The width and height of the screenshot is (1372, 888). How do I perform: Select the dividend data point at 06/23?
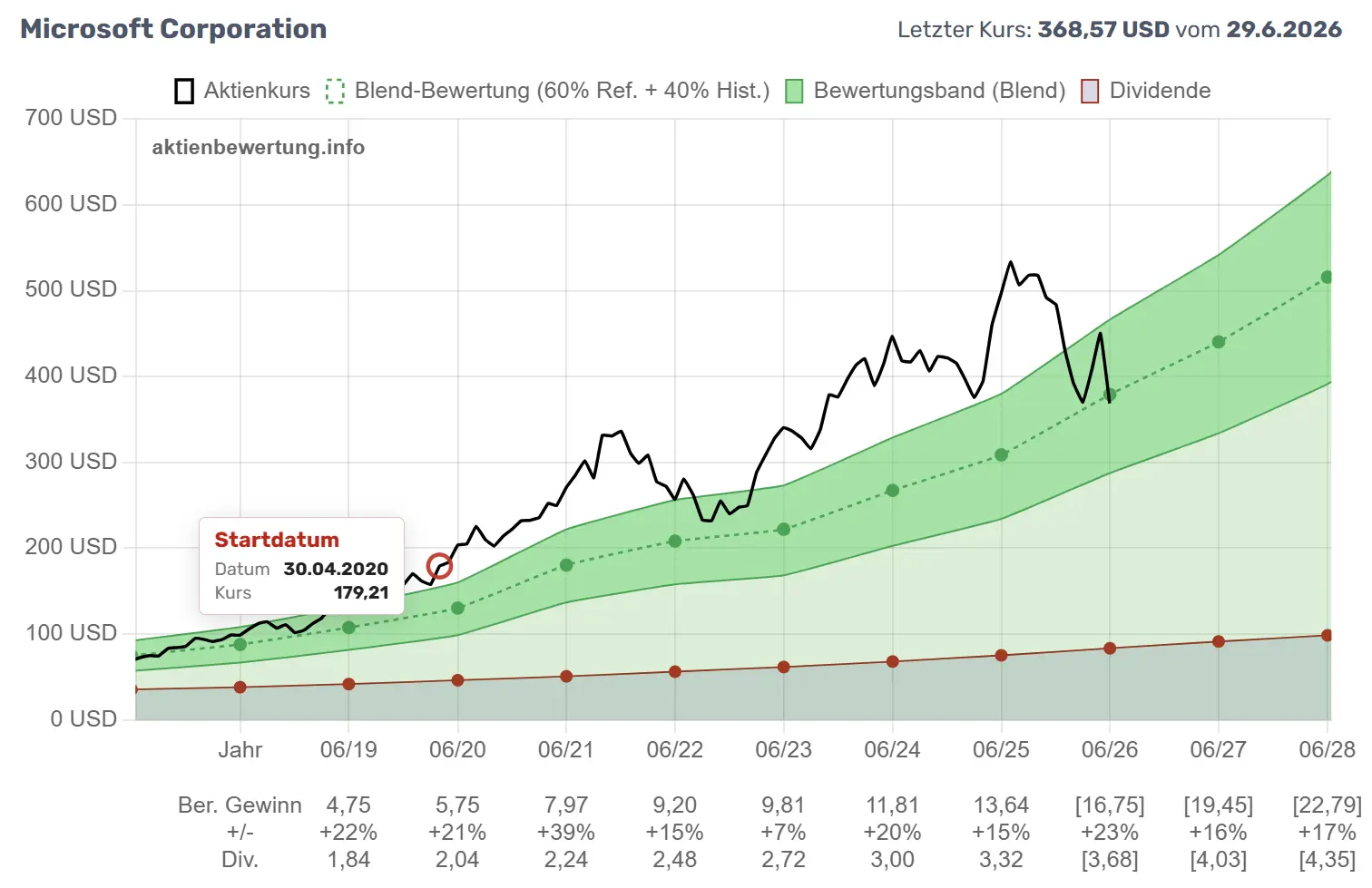(x=784, y=668)
